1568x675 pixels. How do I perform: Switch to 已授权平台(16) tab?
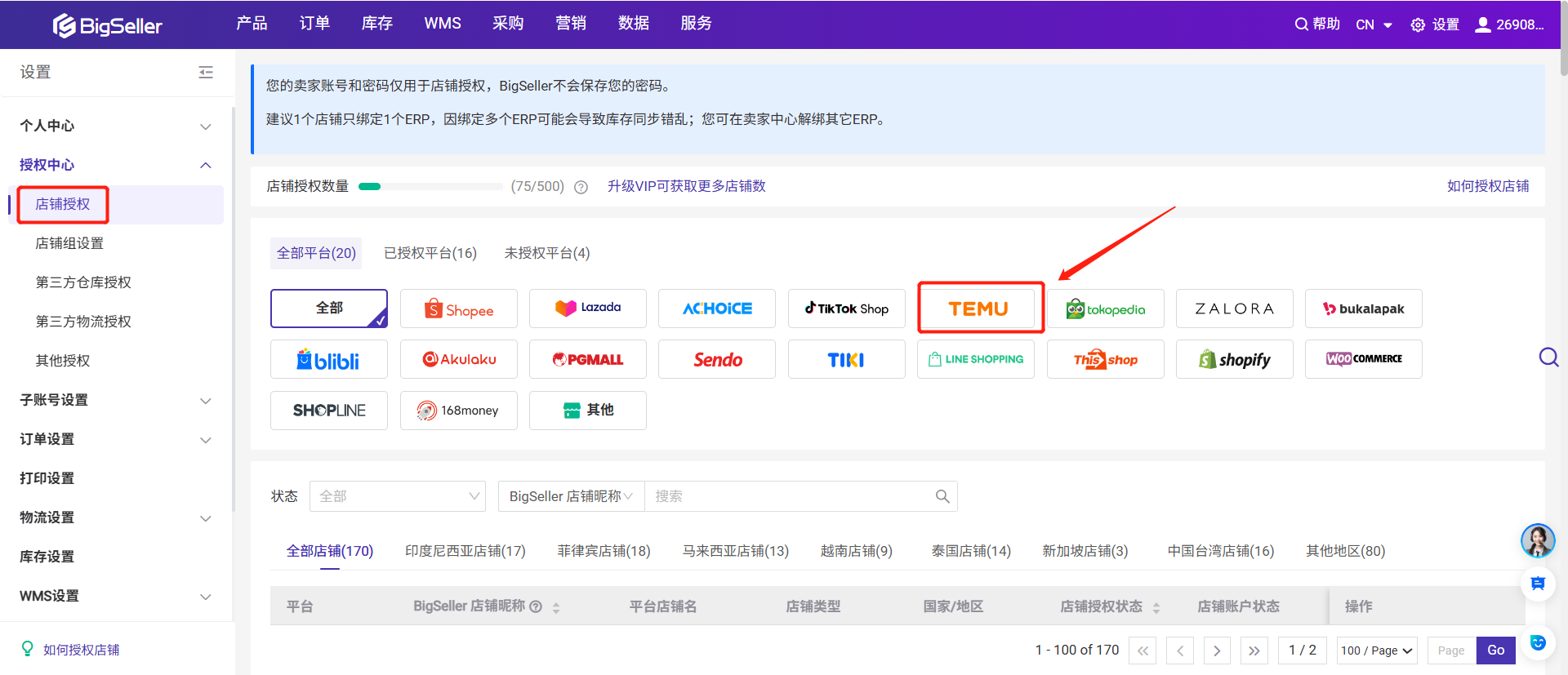click(x=430, y=253)
